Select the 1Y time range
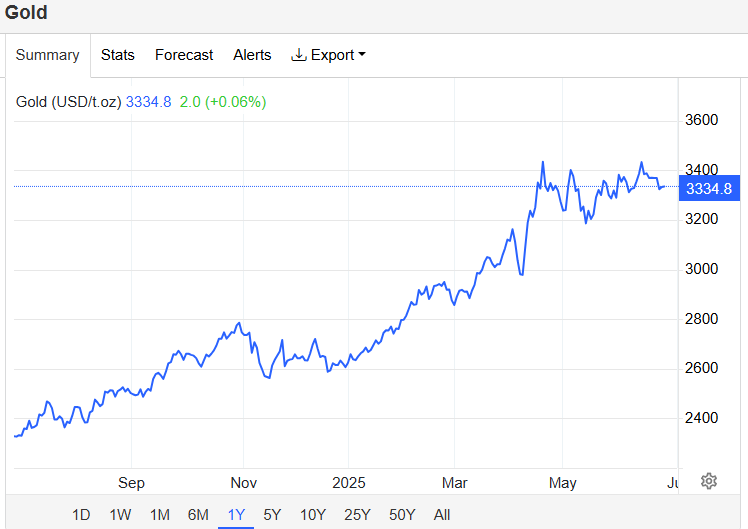The height and width of the screenshot is (529, 748). point(236,515)
